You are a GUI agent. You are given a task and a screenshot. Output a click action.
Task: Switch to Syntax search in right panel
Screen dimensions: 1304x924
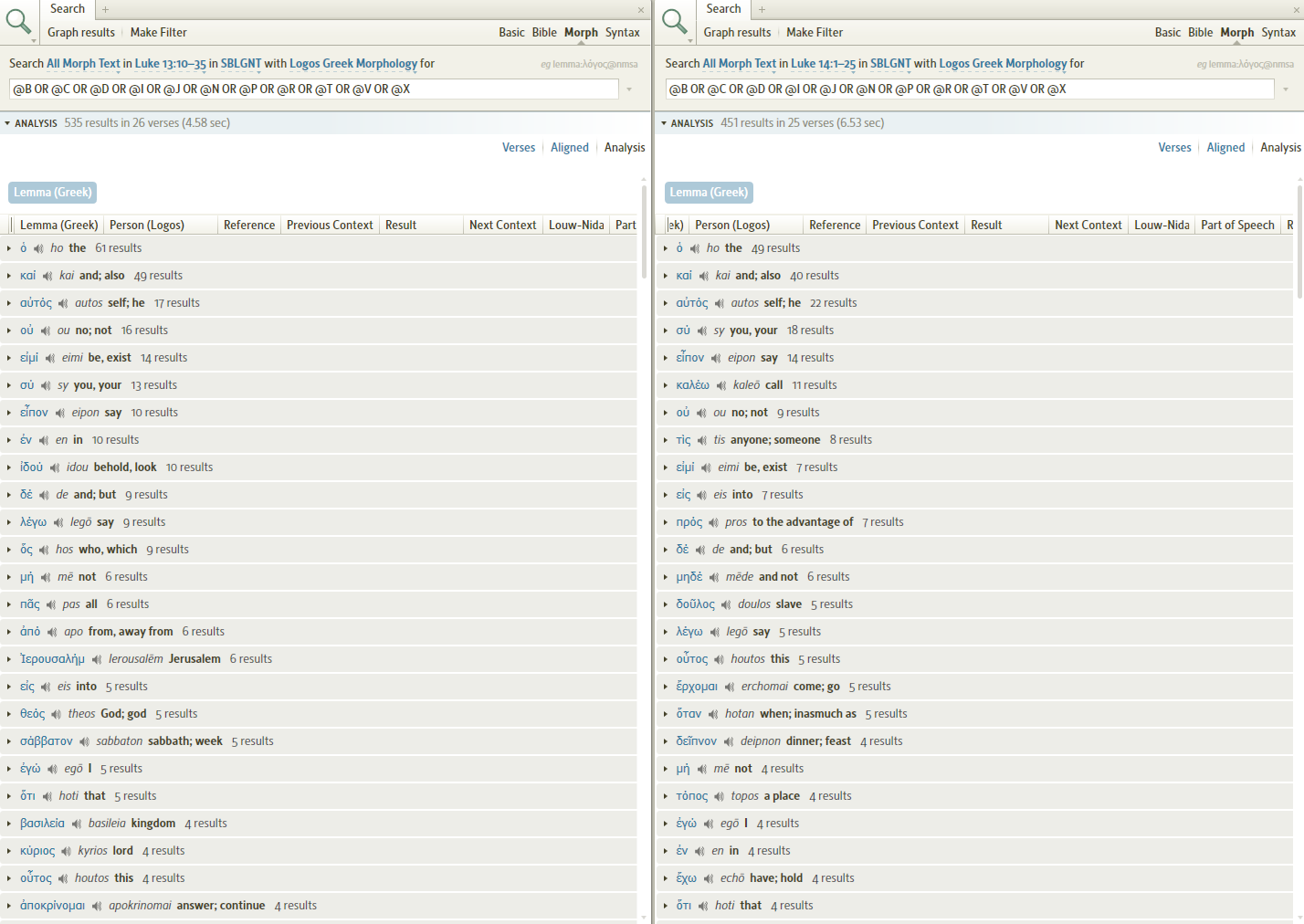click(1278, 32)
